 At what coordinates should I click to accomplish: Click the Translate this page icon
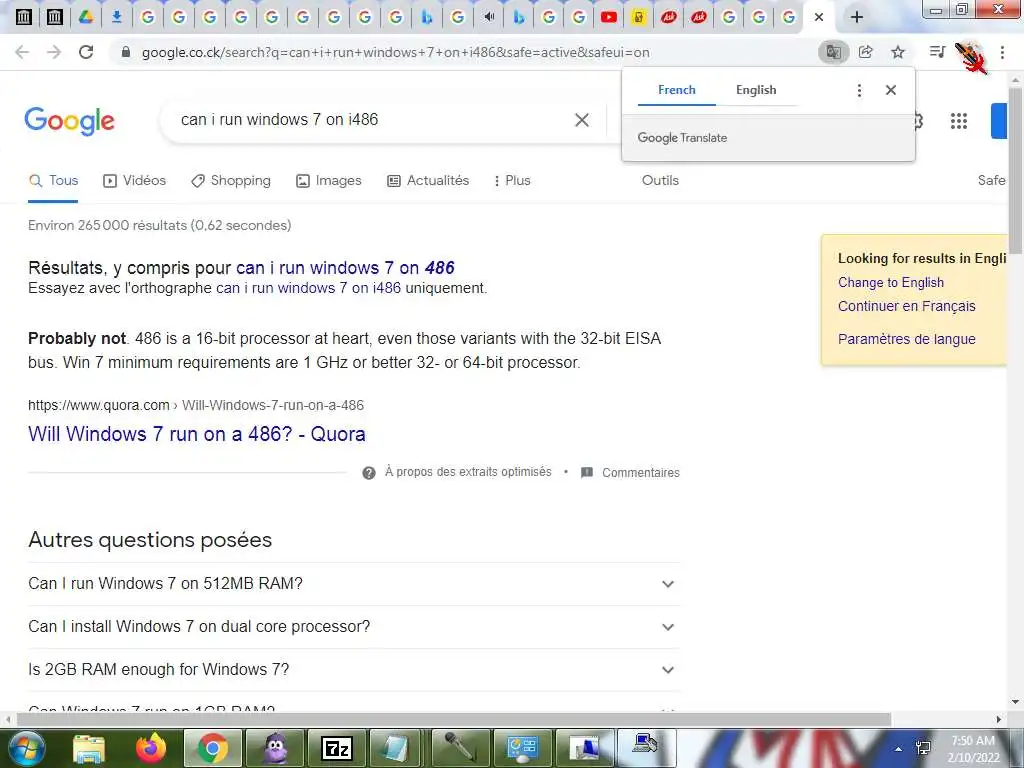(833, 52)
